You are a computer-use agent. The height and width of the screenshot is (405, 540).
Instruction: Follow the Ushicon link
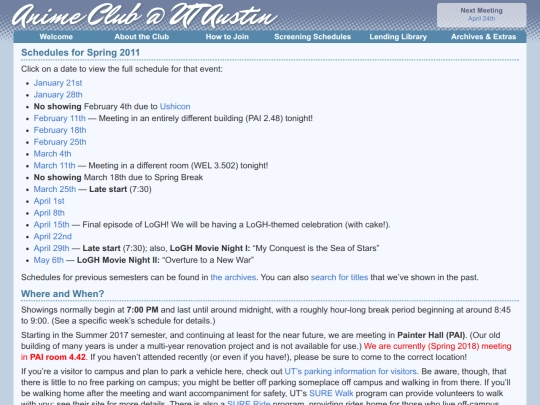tap(175, 106)
